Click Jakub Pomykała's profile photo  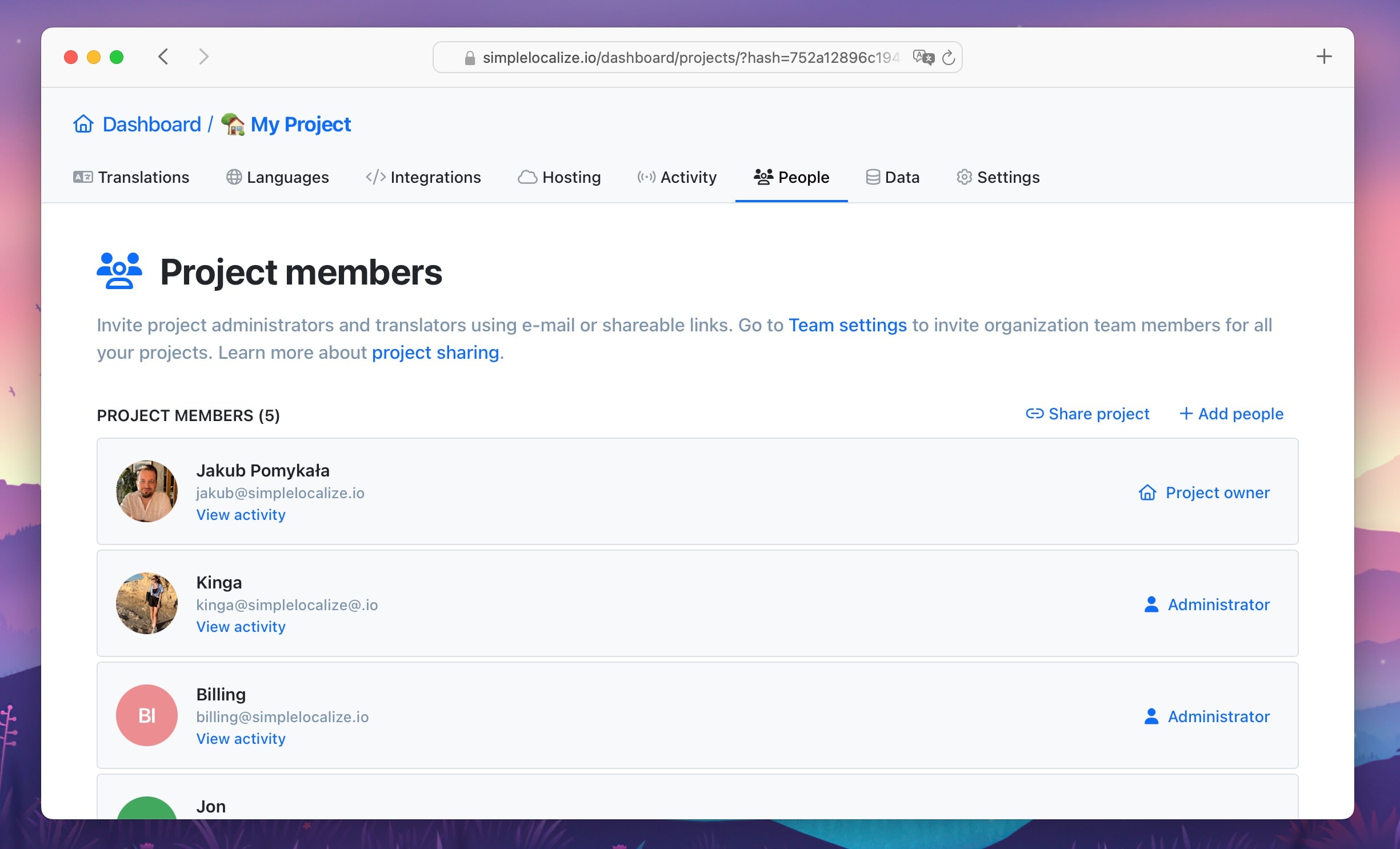pyautogui.click(x=147, y=491)
